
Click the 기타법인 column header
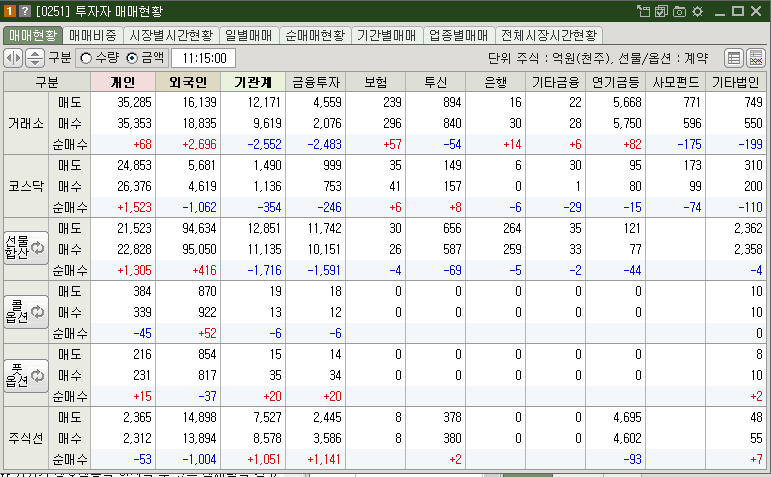(x=736, y=82)
